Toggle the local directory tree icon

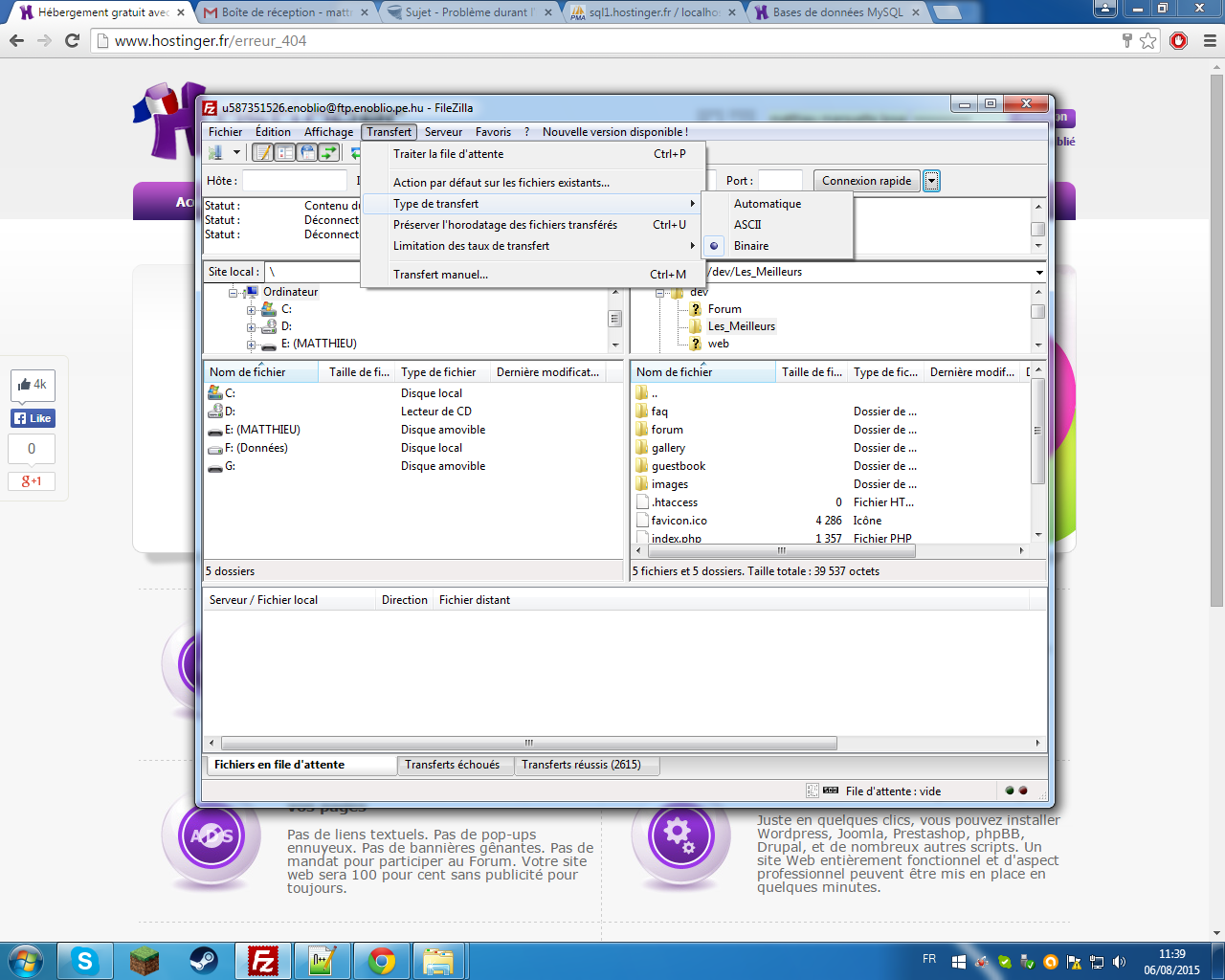click(x=285, y=153)
